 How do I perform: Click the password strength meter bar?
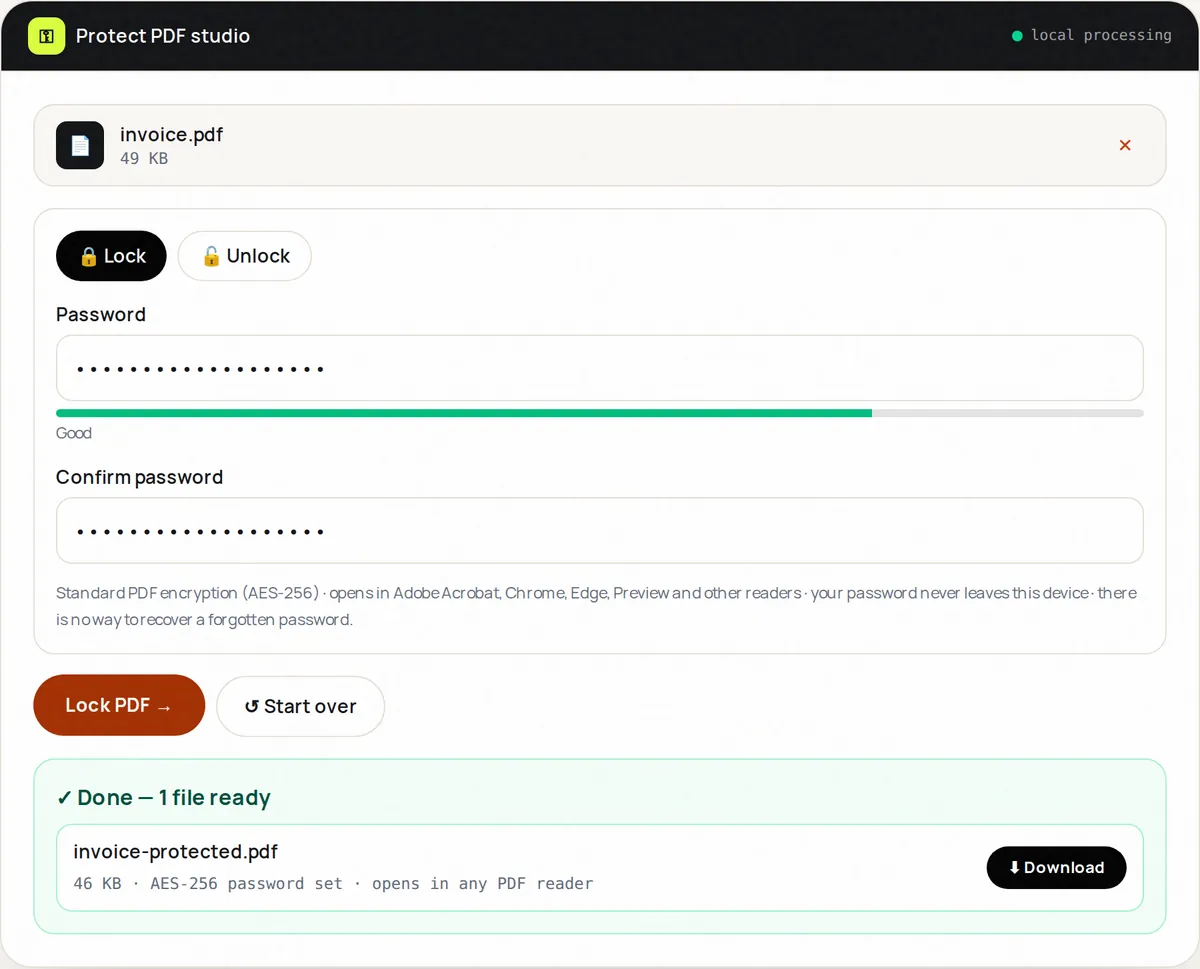pyautogui.click(x=600, y=413)
